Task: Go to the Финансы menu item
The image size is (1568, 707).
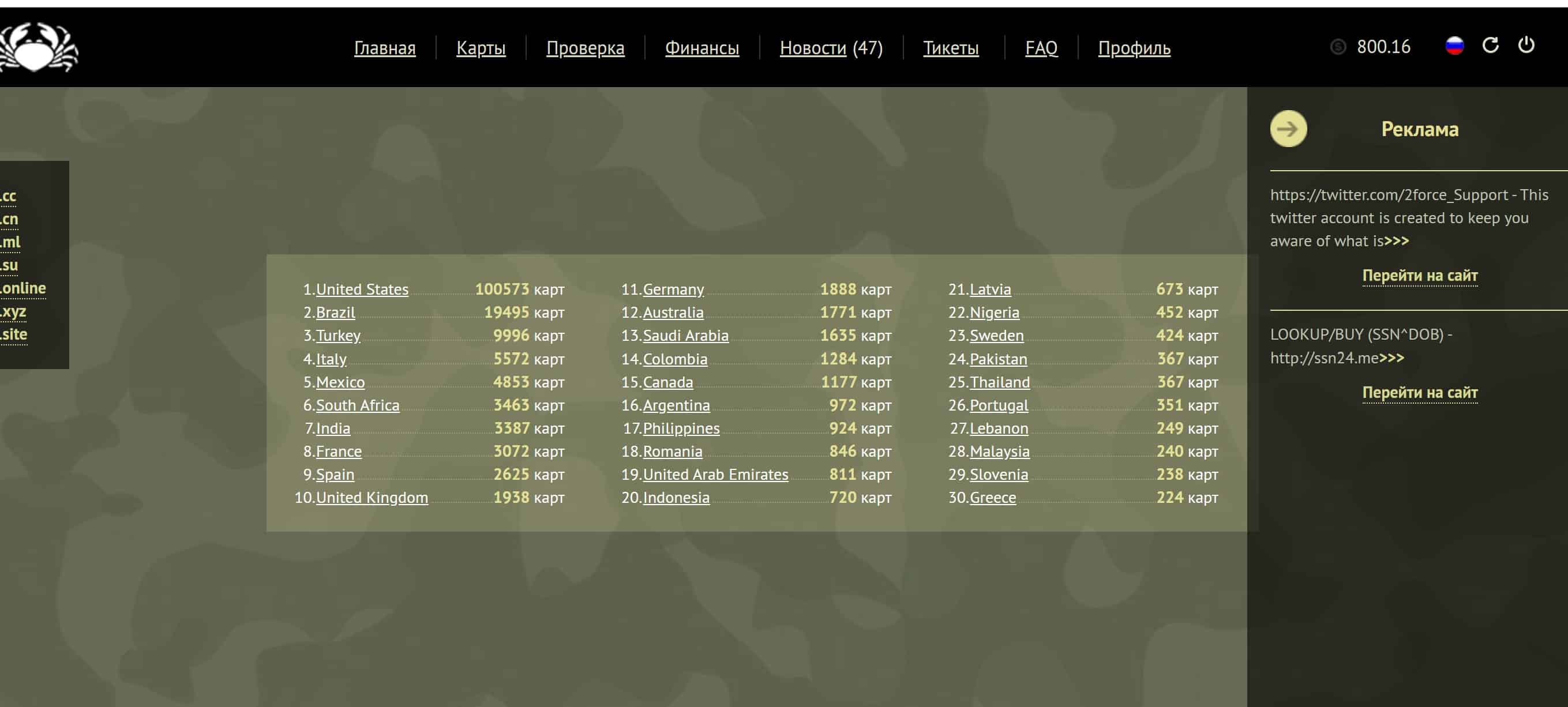Action: pos(702,48)
